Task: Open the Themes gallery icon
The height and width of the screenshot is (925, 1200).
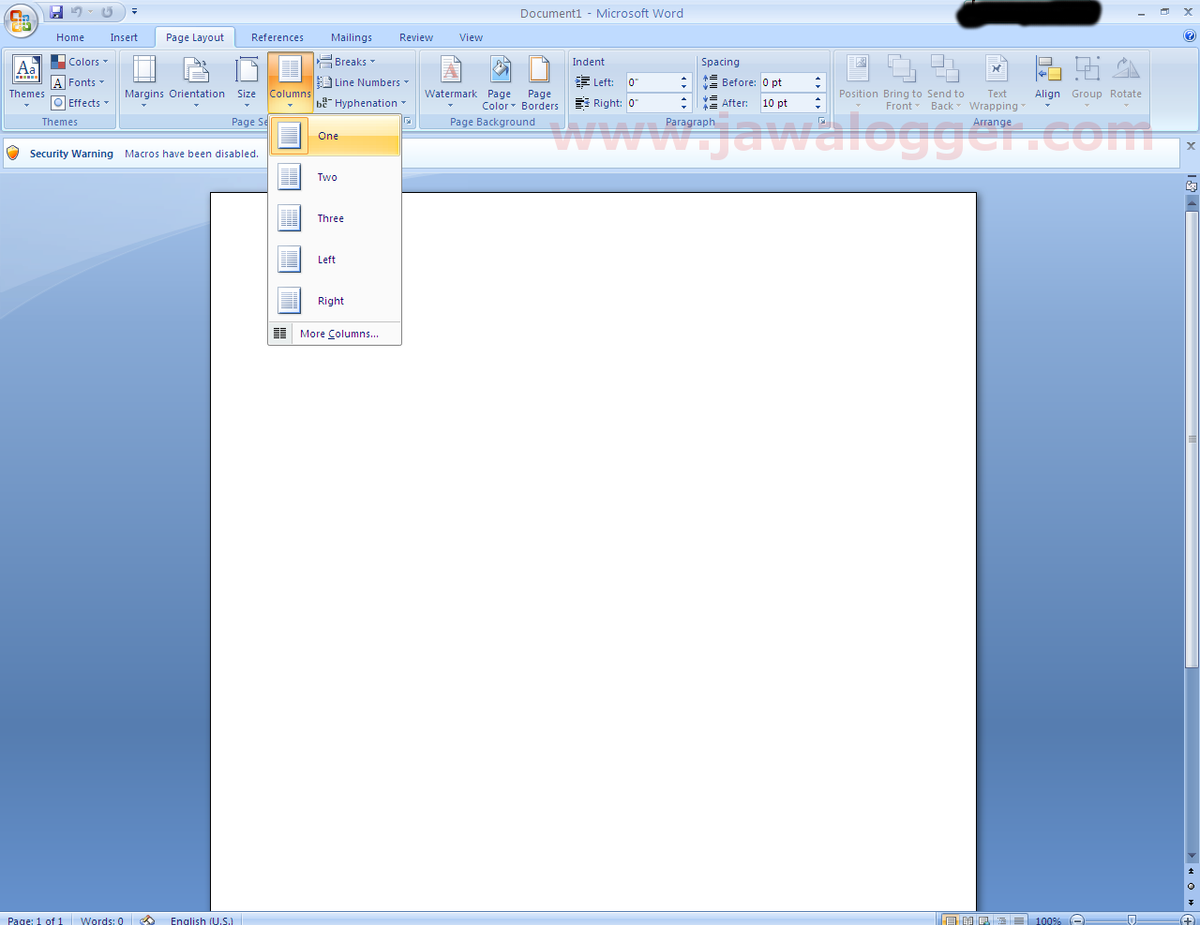Action: tap(27, 69)
